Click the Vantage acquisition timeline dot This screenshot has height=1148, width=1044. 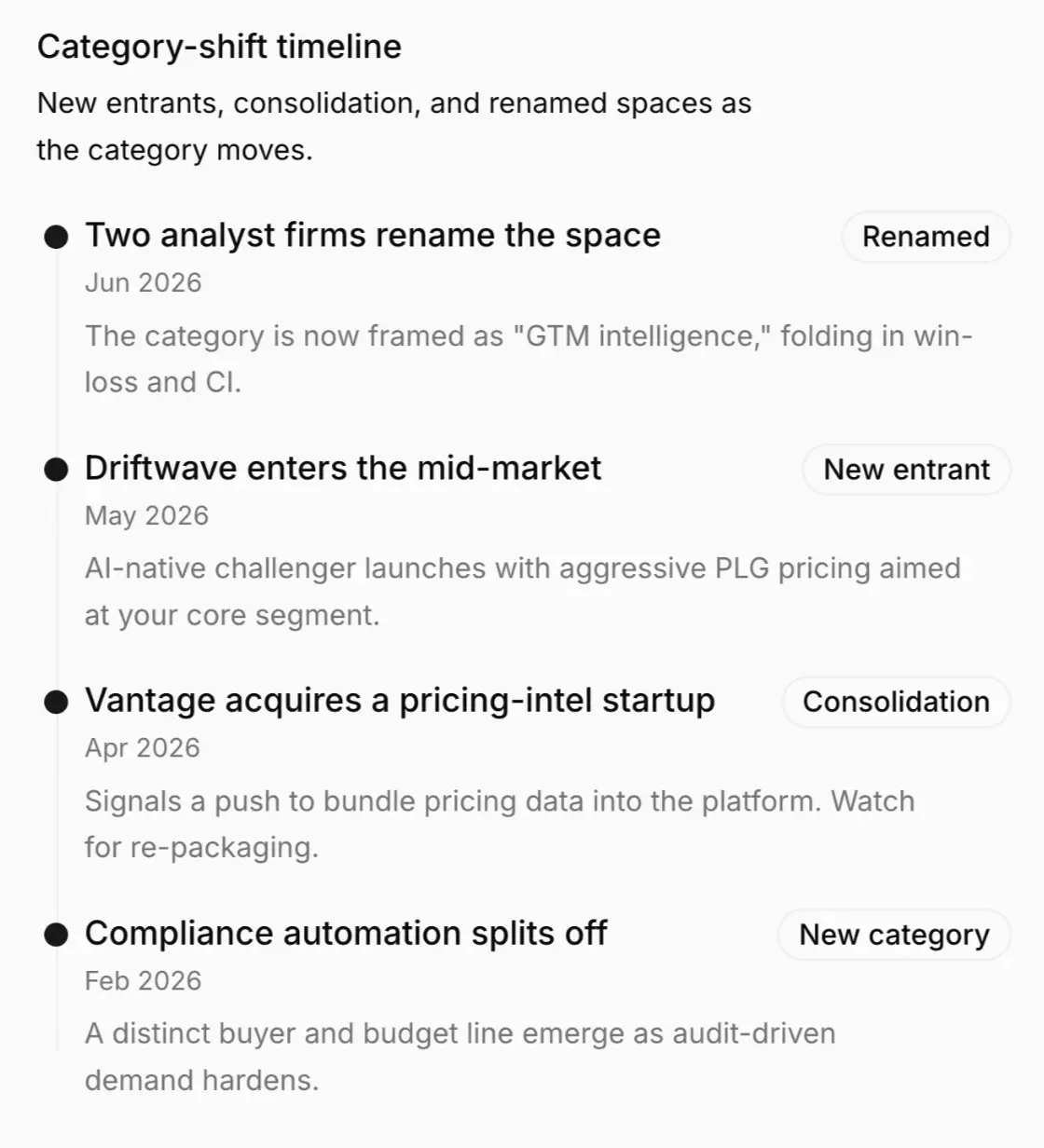click(x=57, y=702)
